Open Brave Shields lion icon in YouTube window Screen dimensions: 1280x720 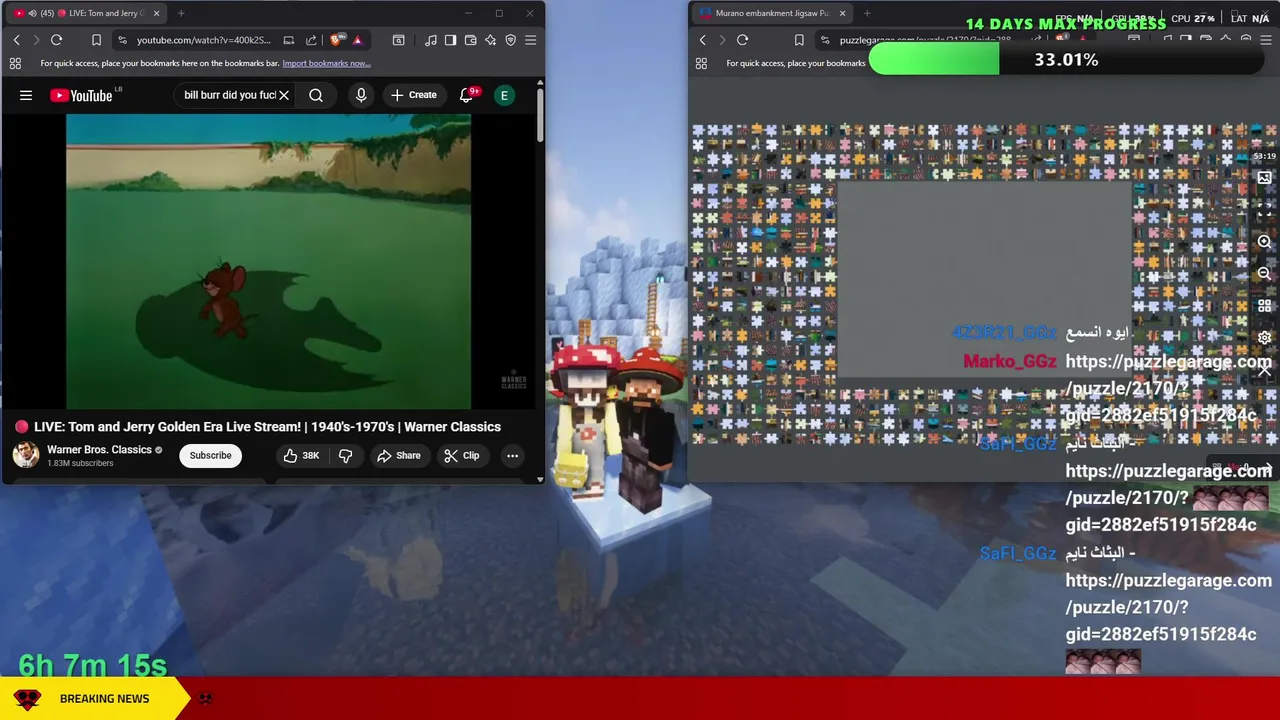[x=336, y=40]
